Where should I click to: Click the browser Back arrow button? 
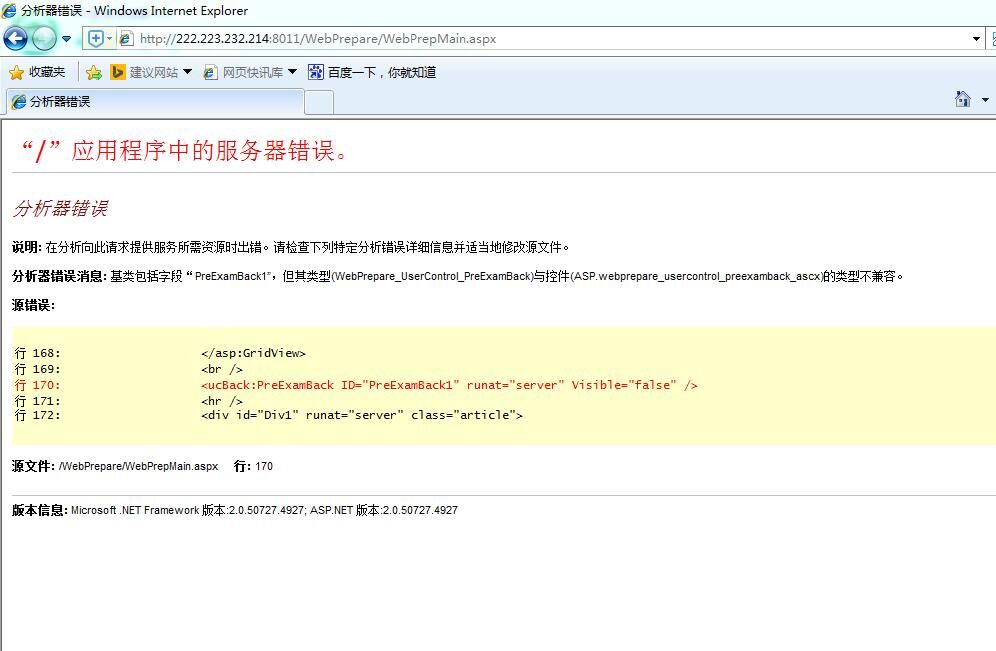coord(15,39)
